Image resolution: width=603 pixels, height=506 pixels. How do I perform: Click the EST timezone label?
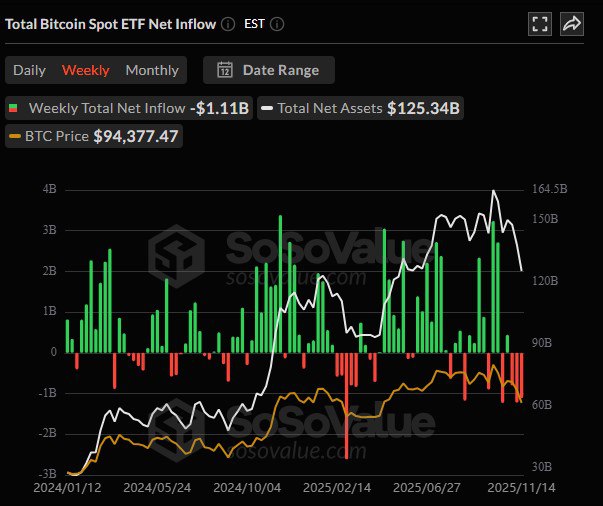(255, 24)
